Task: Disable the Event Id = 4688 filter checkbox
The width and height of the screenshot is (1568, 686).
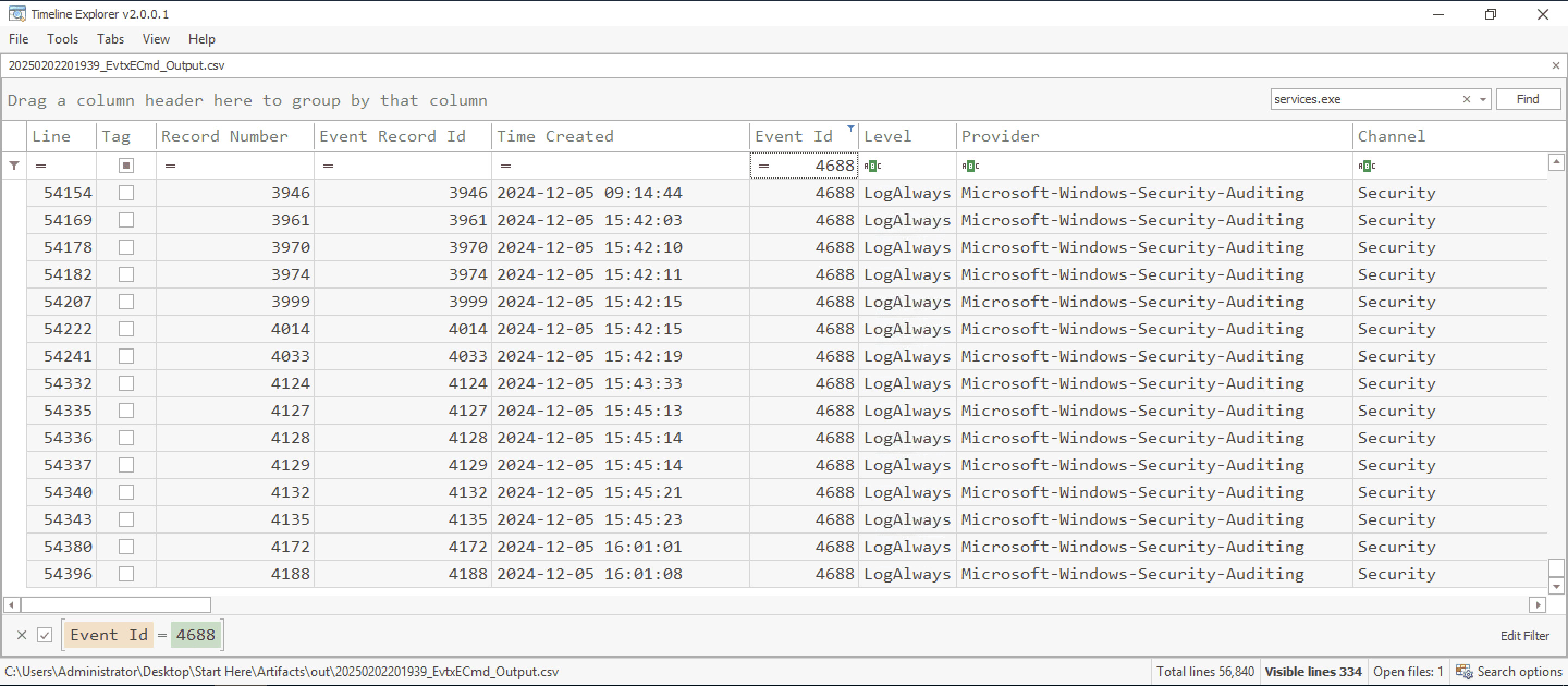Action: [x=45, y=635]
